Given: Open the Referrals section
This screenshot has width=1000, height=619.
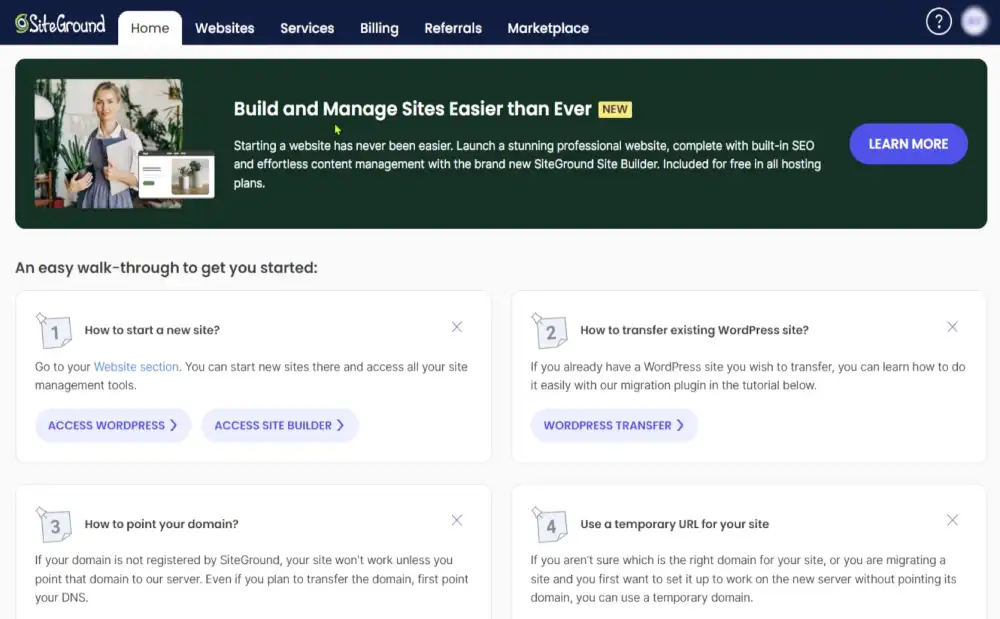Looking at the screenshot, I should tap(452, 28).
